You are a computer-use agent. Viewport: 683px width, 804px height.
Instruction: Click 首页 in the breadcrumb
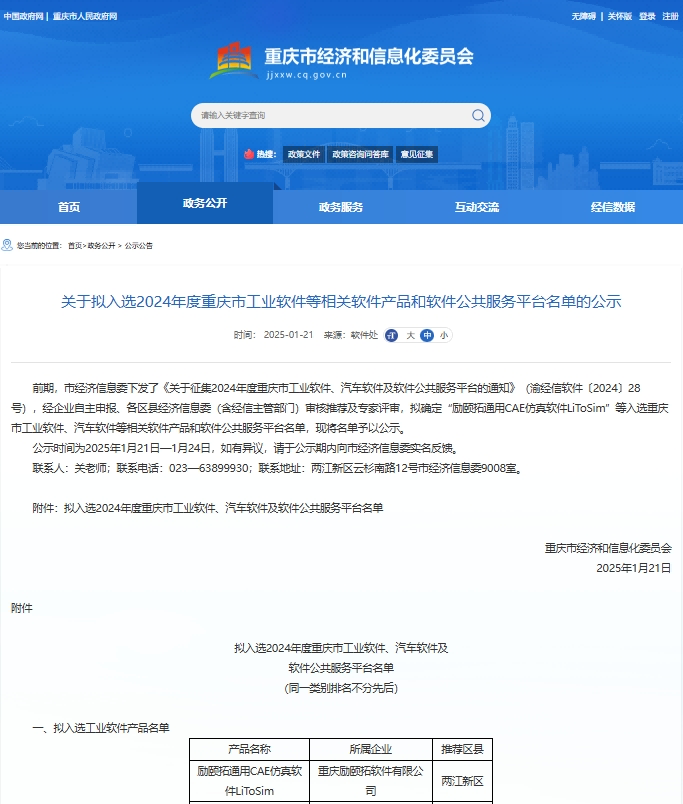(75, 246)
